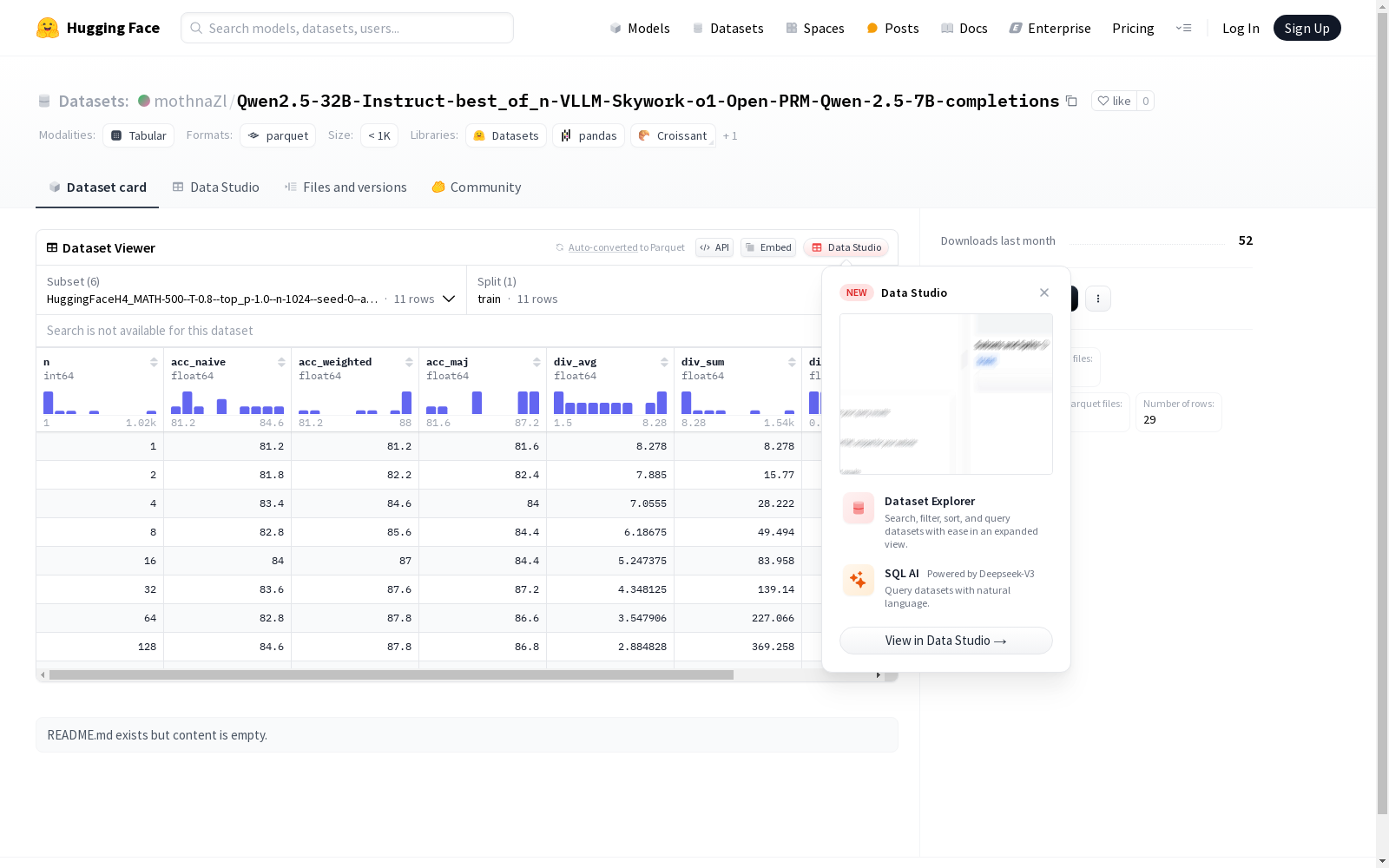Screen dimensions: 1389x868
Task: Sort the acc_naive column
Action: pos(281,362)
